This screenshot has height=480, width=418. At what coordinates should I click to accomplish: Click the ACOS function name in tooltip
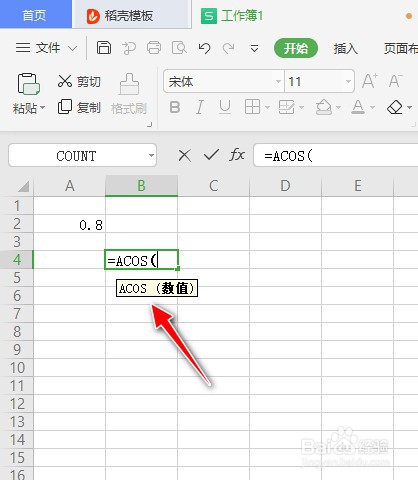tap(133, 288)
